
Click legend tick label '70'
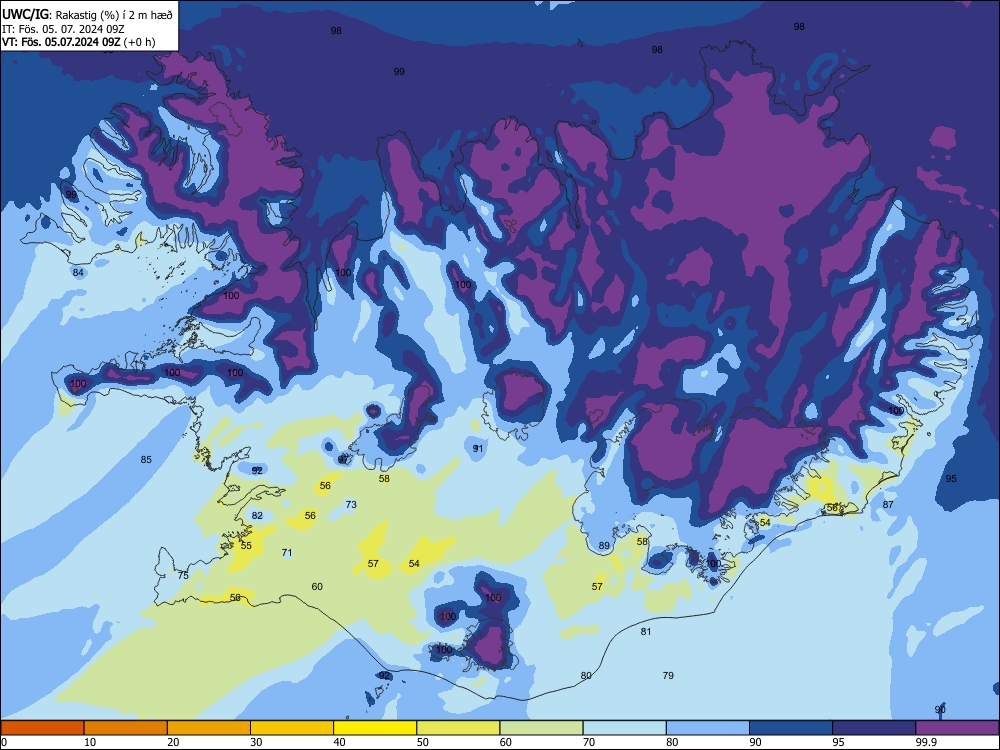(x=589, y=742)
